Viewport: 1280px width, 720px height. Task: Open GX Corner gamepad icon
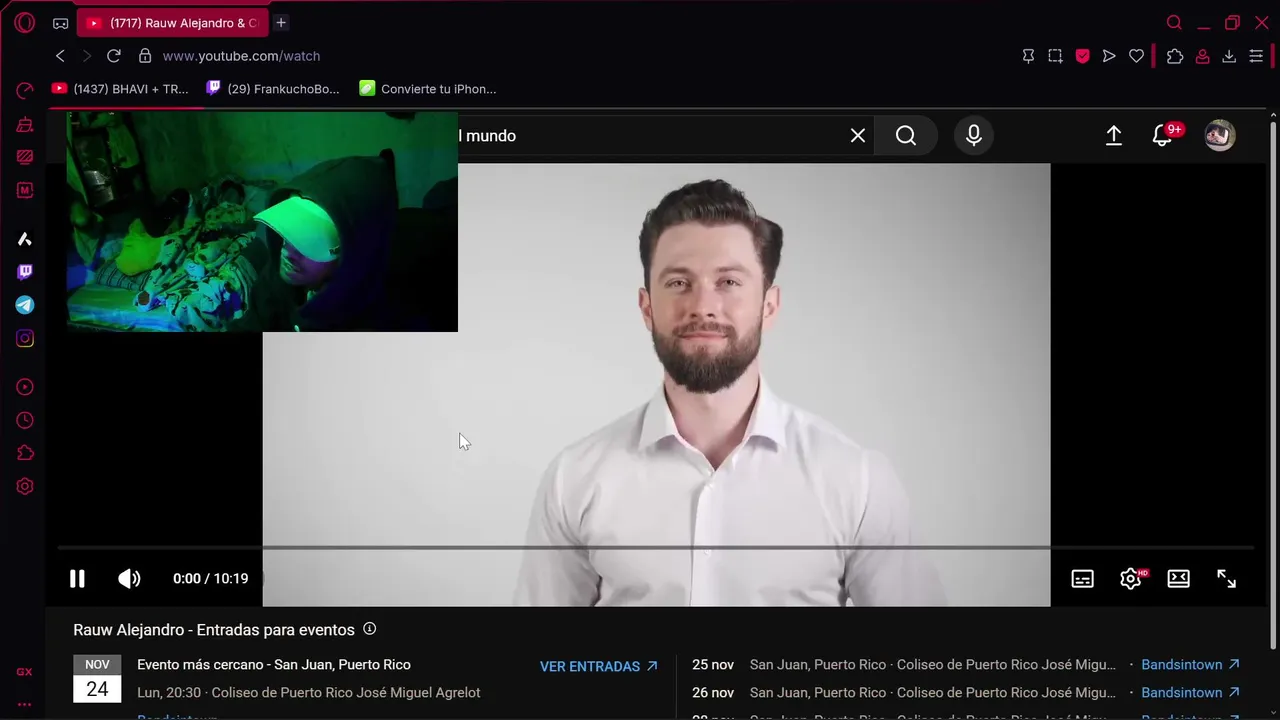click(61, 23)
